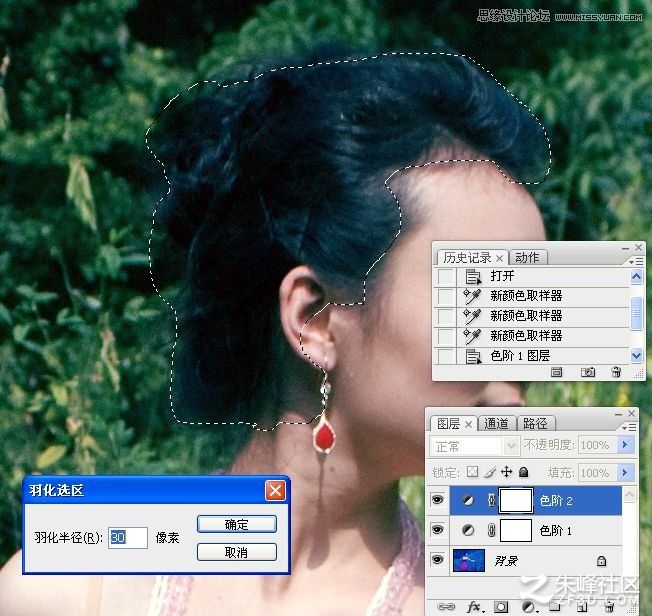The height and width of the screenshot is (616, 652).
Task: Create a new layer group
Action: (554, 607)
